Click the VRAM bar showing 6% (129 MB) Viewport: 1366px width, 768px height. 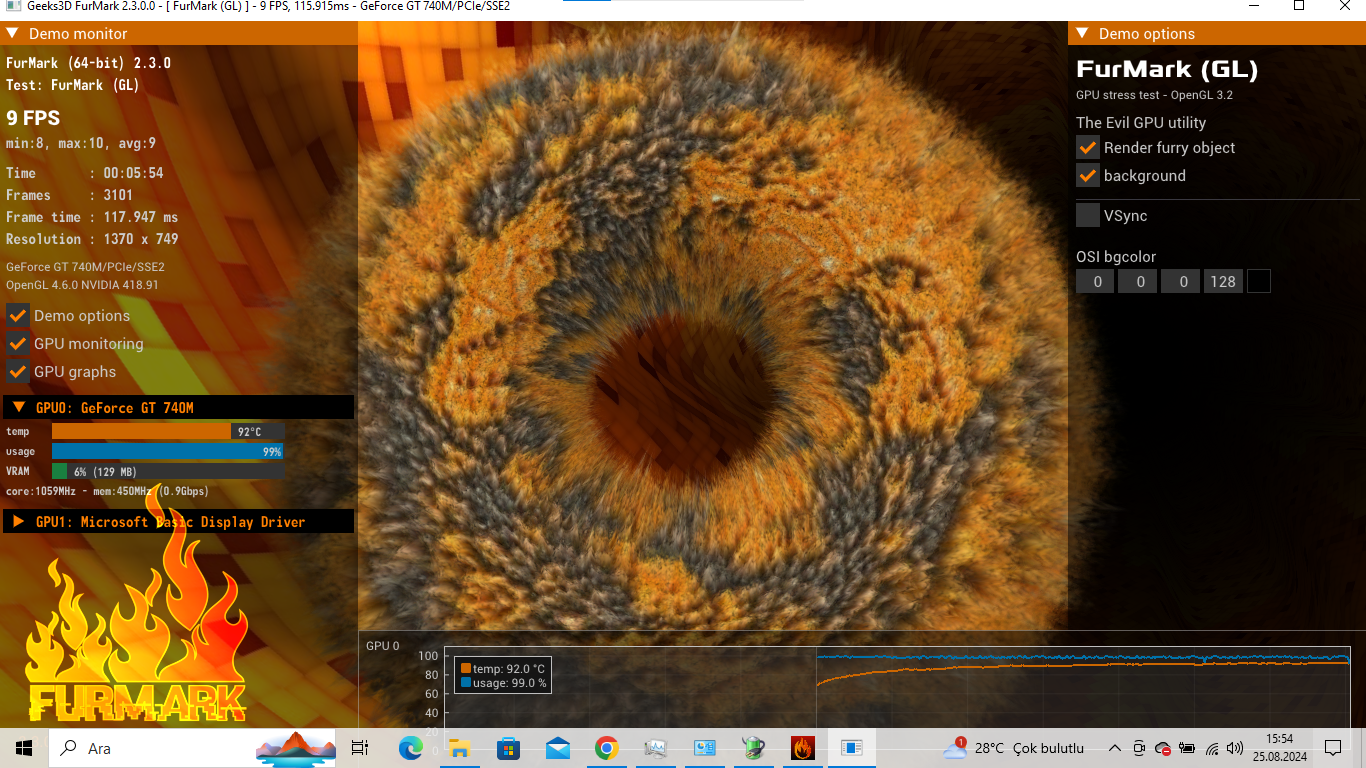(168, 471)
